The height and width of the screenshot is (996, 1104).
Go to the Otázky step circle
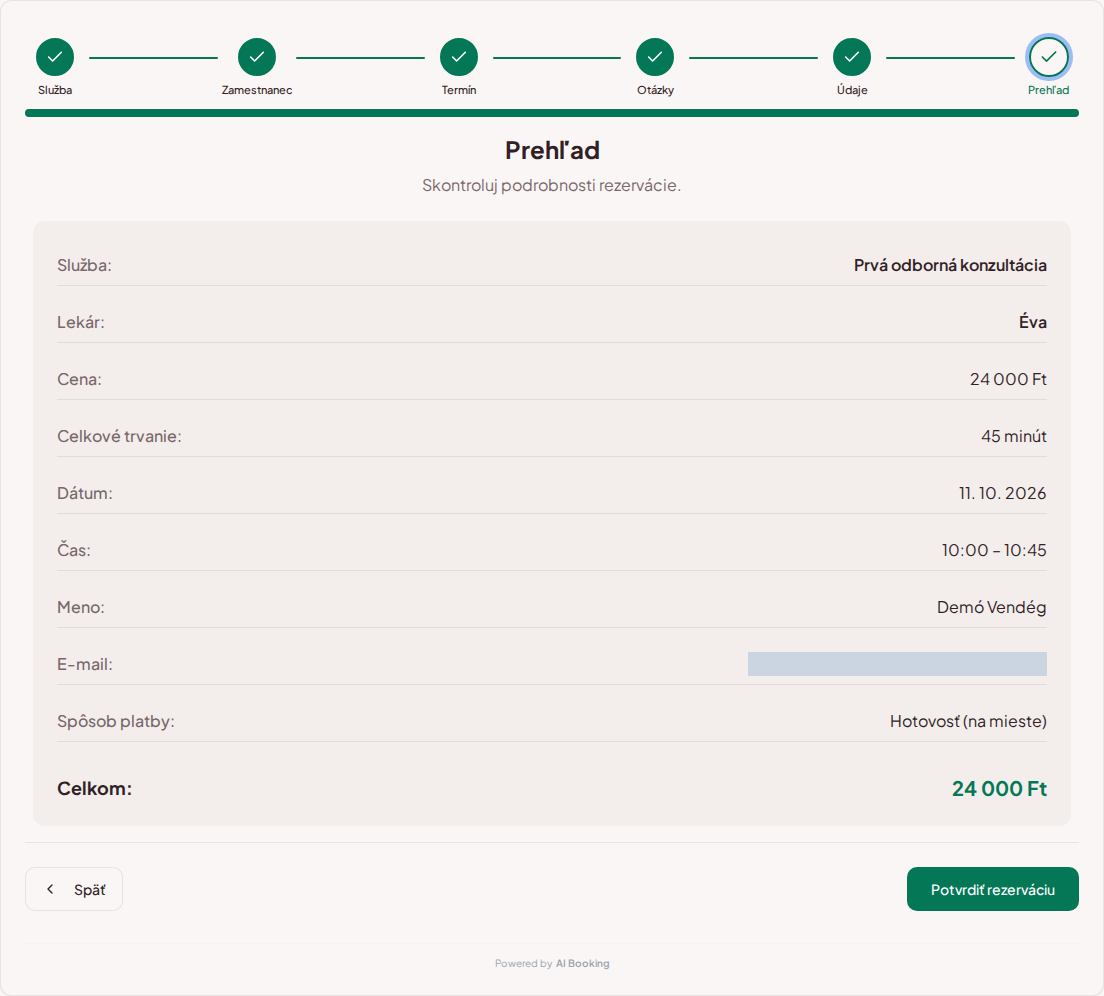[x=655, y=57]
